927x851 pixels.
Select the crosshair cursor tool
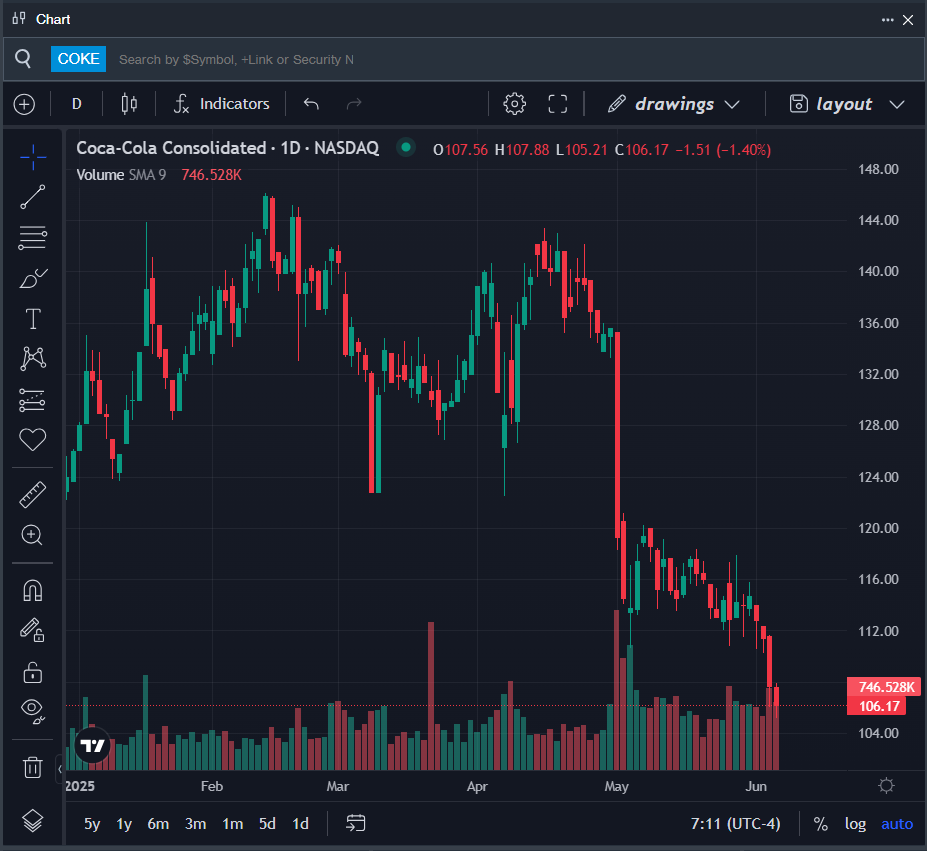tap(33, 157)
